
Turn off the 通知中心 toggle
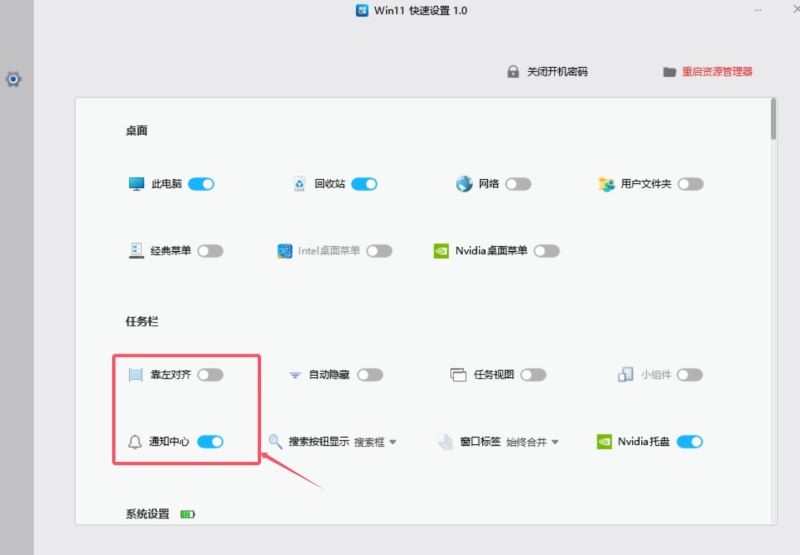[210, 442]
